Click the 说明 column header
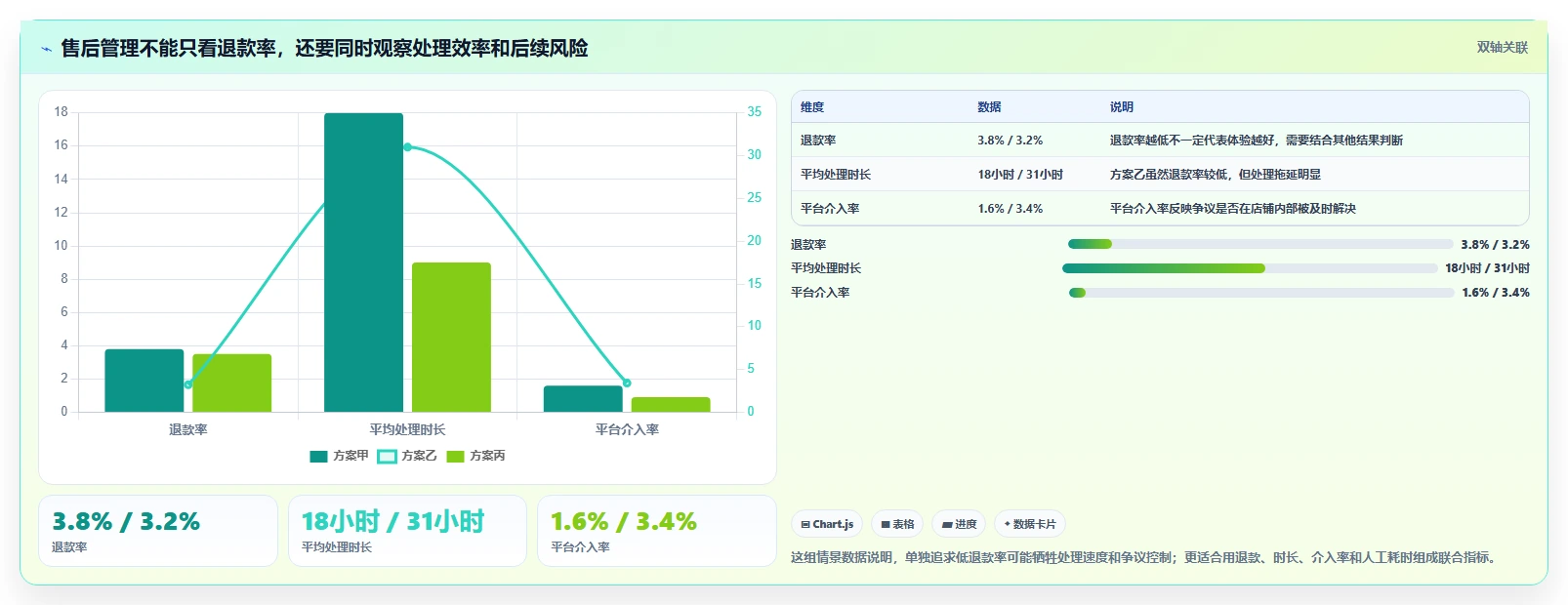This screenshot has width=1568, height=605. [1122, 107]
